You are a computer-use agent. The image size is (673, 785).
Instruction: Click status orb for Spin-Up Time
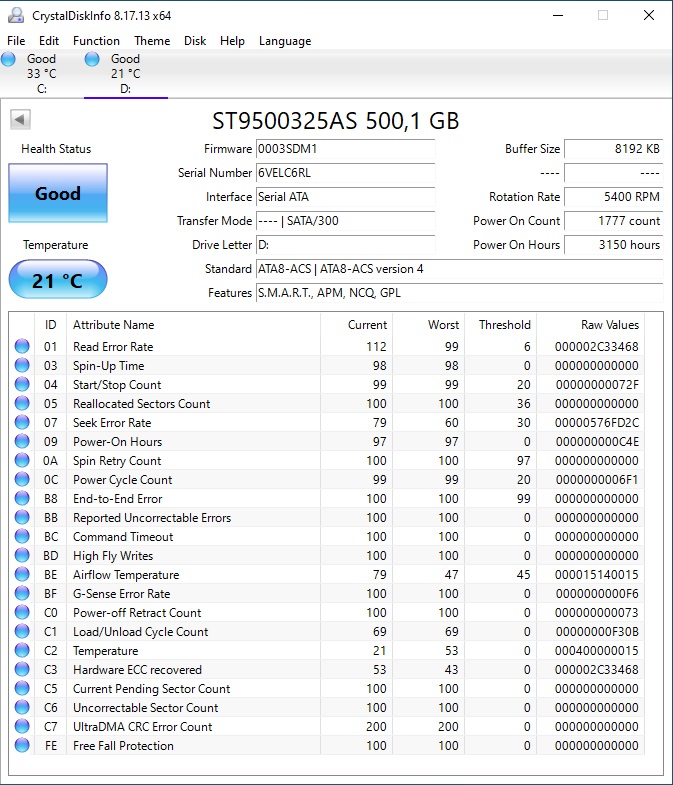(x=22, y=365)
